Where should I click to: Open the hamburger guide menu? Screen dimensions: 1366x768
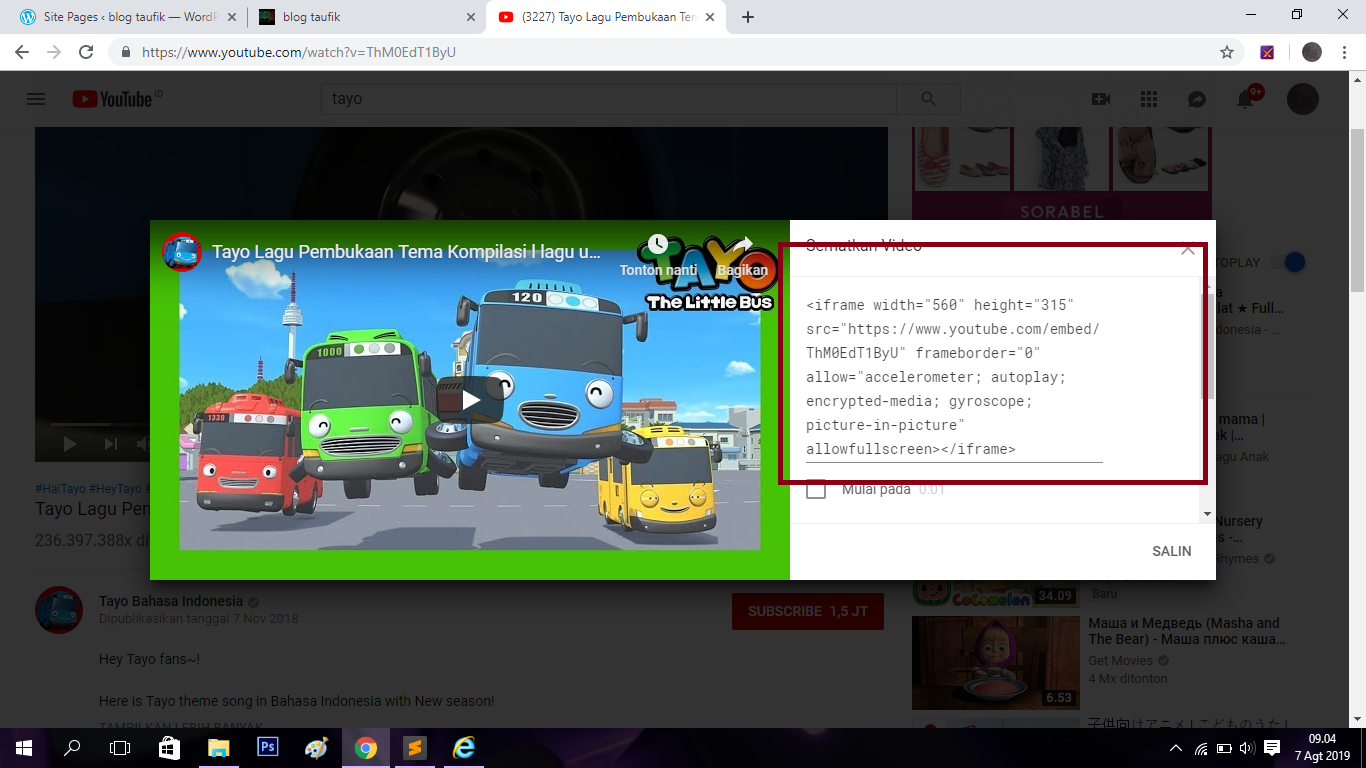(36, 99)
